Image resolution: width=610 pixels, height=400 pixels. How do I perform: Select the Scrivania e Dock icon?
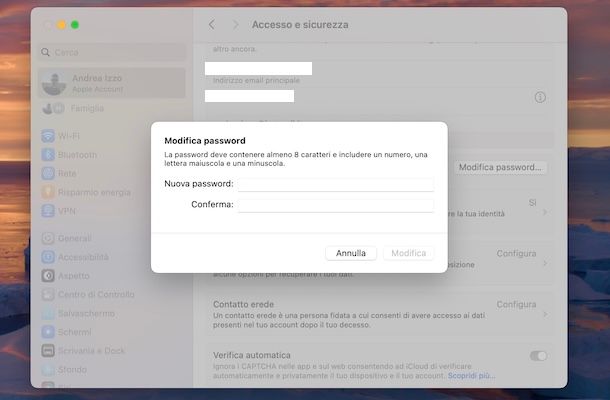[x=48, y=351]
